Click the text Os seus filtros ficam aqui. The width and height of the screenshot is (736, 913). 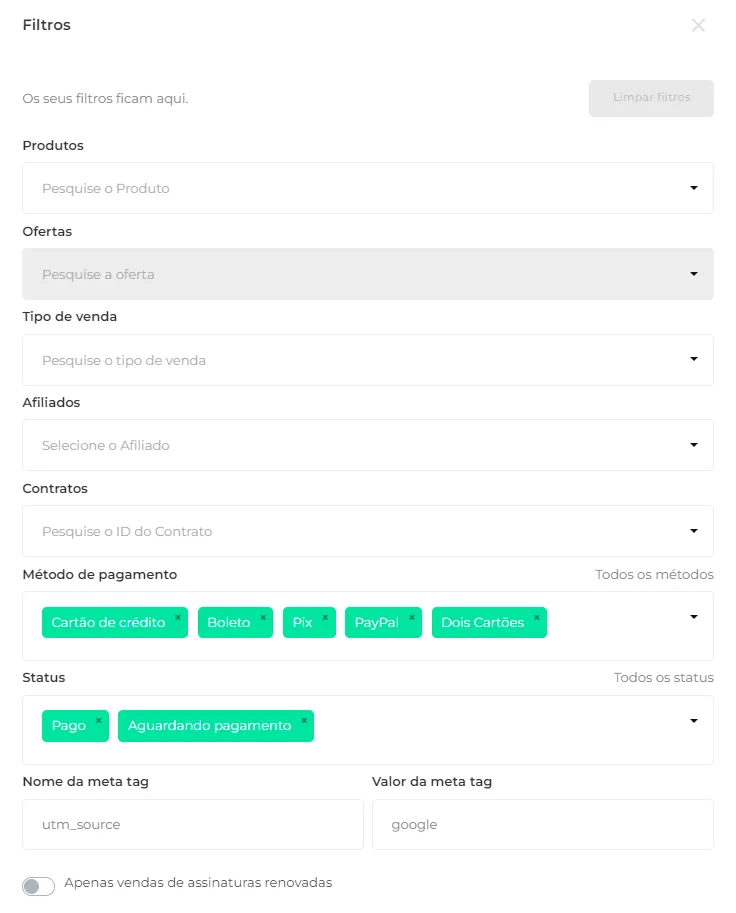click(x=105, y=98)
